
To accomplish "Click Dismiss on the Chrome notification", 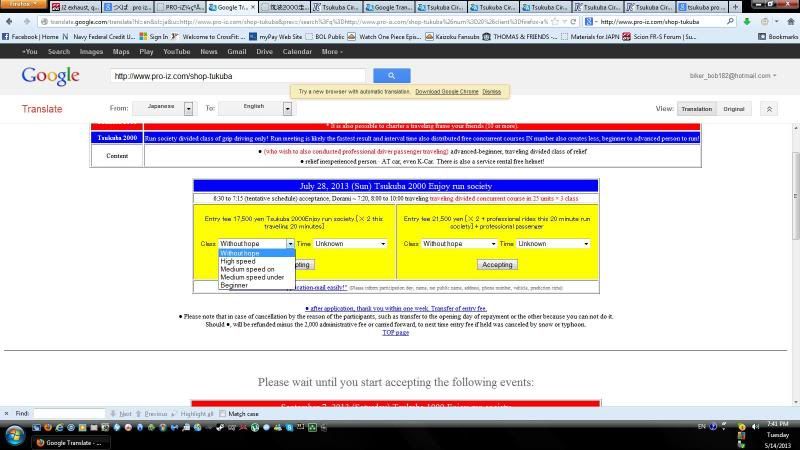I will [492, 91].
